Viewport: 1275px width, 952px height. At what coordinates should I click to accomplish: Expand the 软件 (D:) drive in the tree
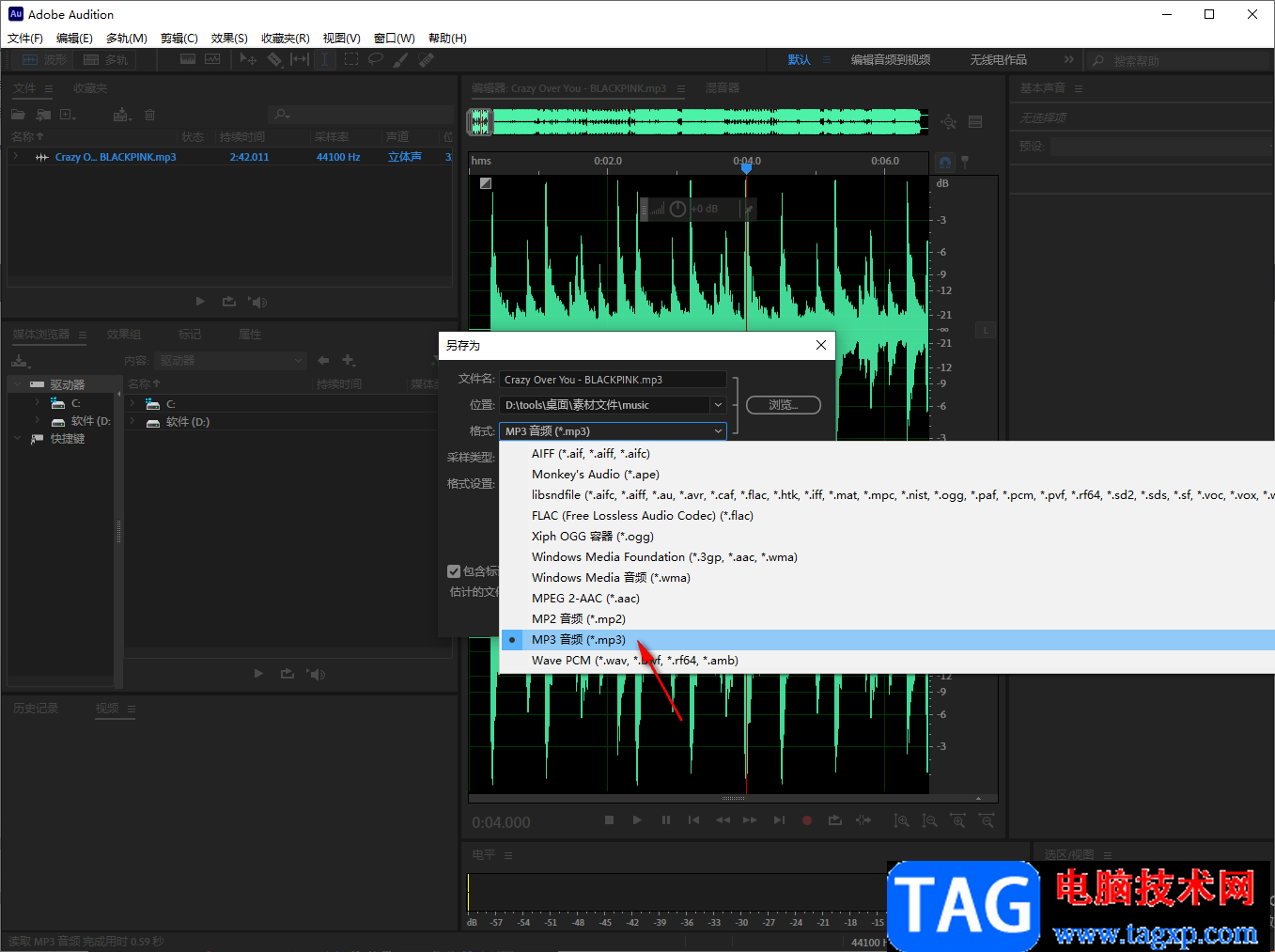[38, 421]
